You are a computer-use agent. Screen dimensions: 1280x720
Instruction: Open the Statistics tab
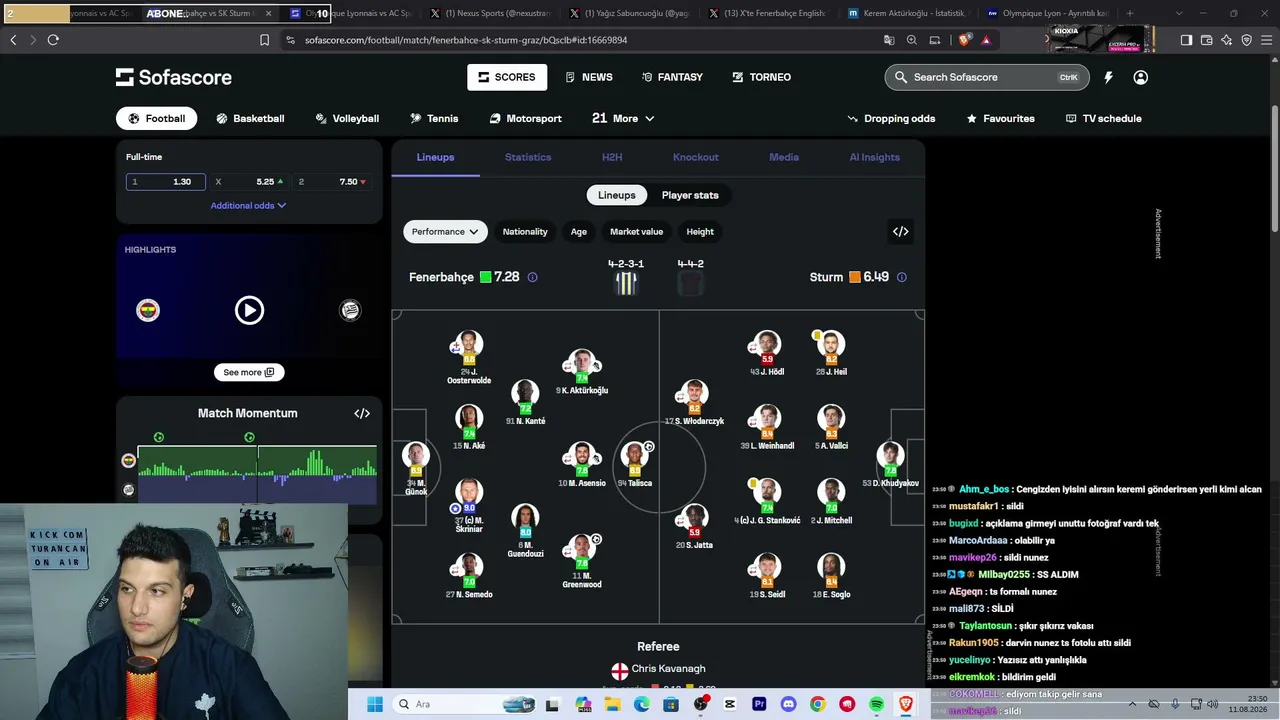528,157
